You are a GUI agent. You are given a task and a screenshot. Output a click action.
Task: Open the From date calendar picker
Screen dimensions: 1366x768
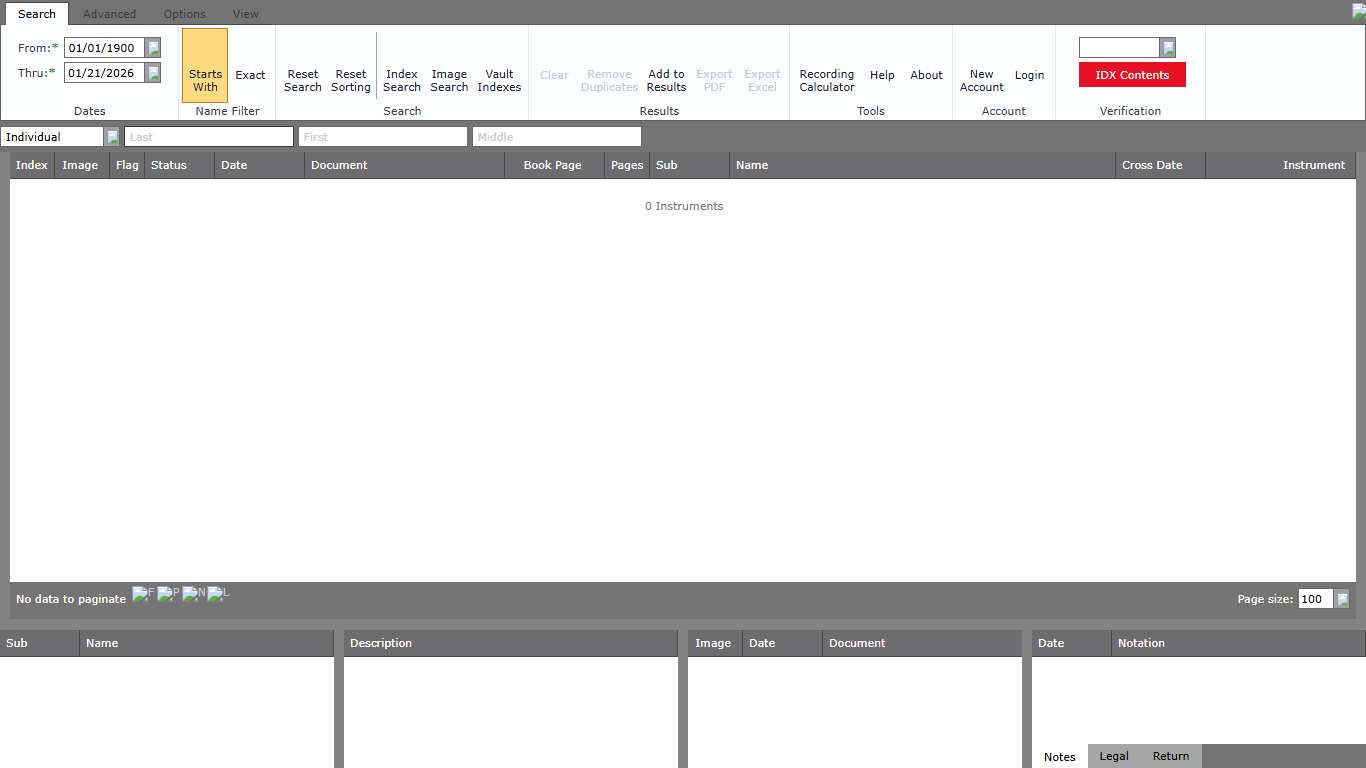[153, 48]
